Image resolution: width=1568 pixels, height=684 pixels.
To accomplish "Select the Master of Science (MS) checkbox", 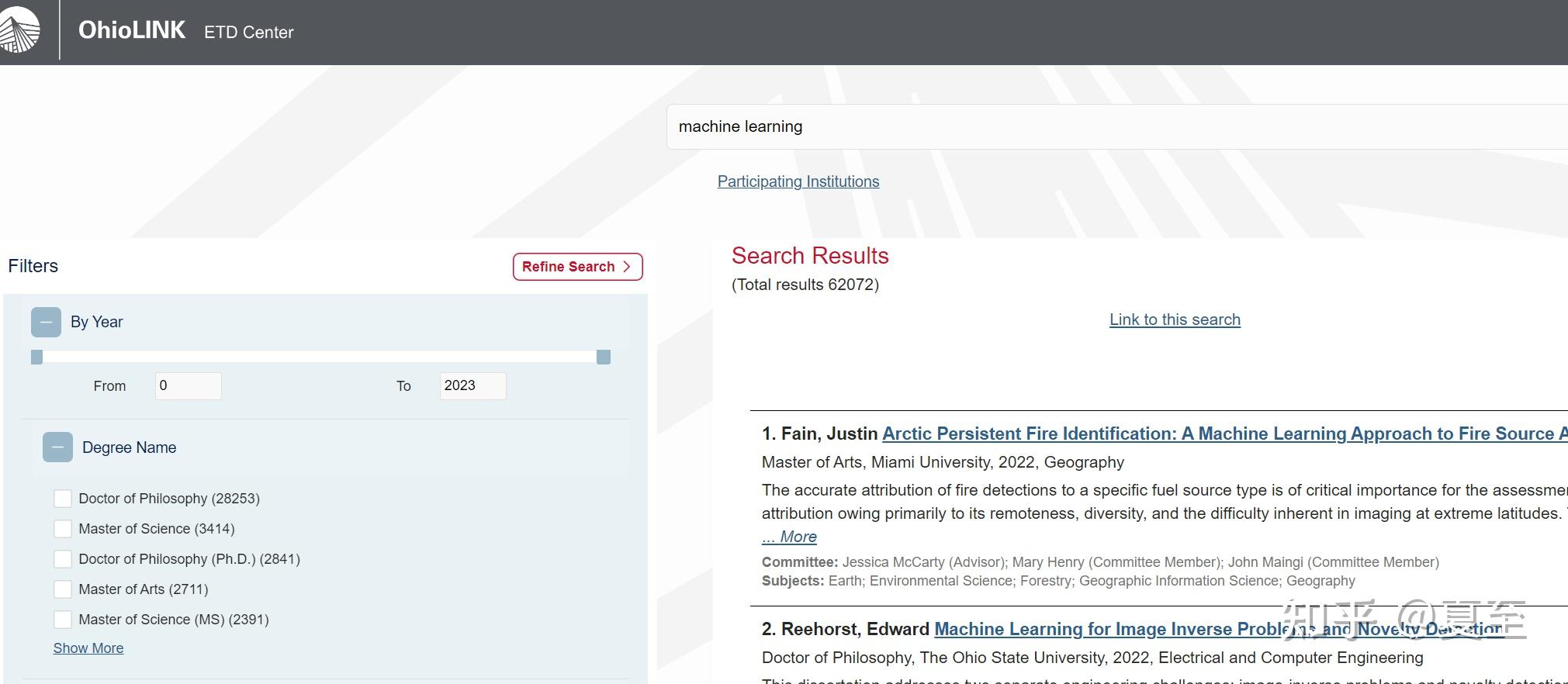I will [x=63, y=620].
